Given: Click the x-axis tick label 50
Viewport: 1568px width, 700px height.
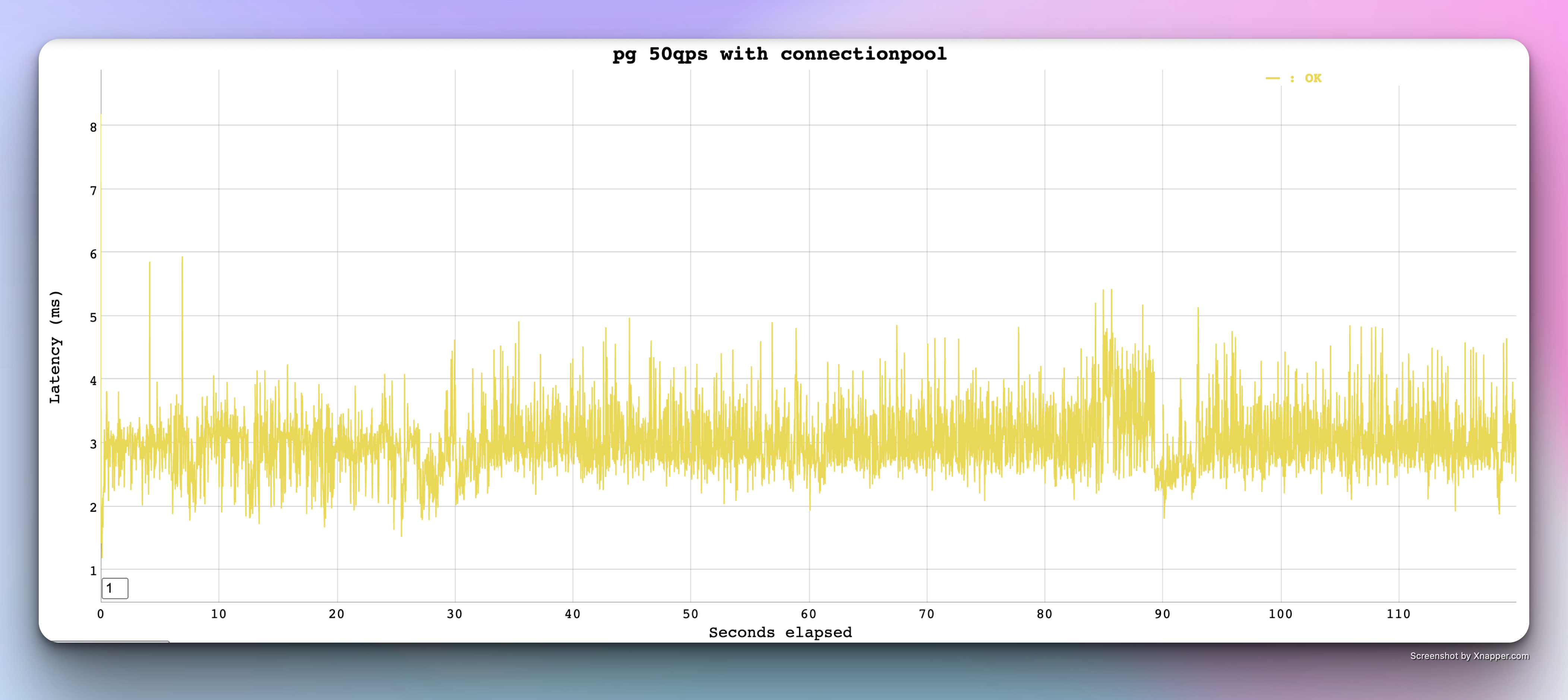Looking at the screenshot, I should (691, 614).
